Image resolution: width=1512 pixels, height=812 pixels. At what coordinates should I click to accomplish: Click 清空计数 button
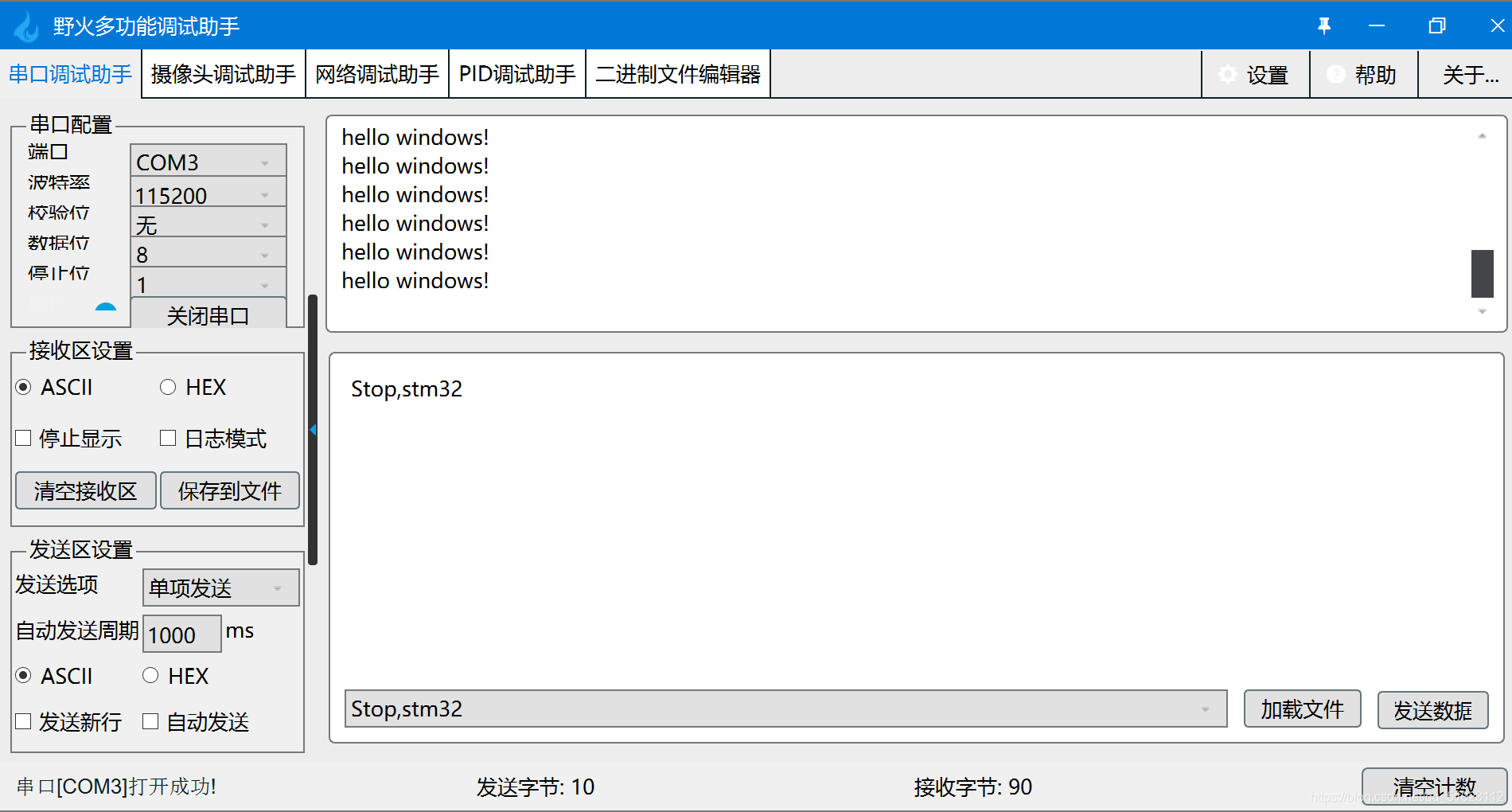1434,787
